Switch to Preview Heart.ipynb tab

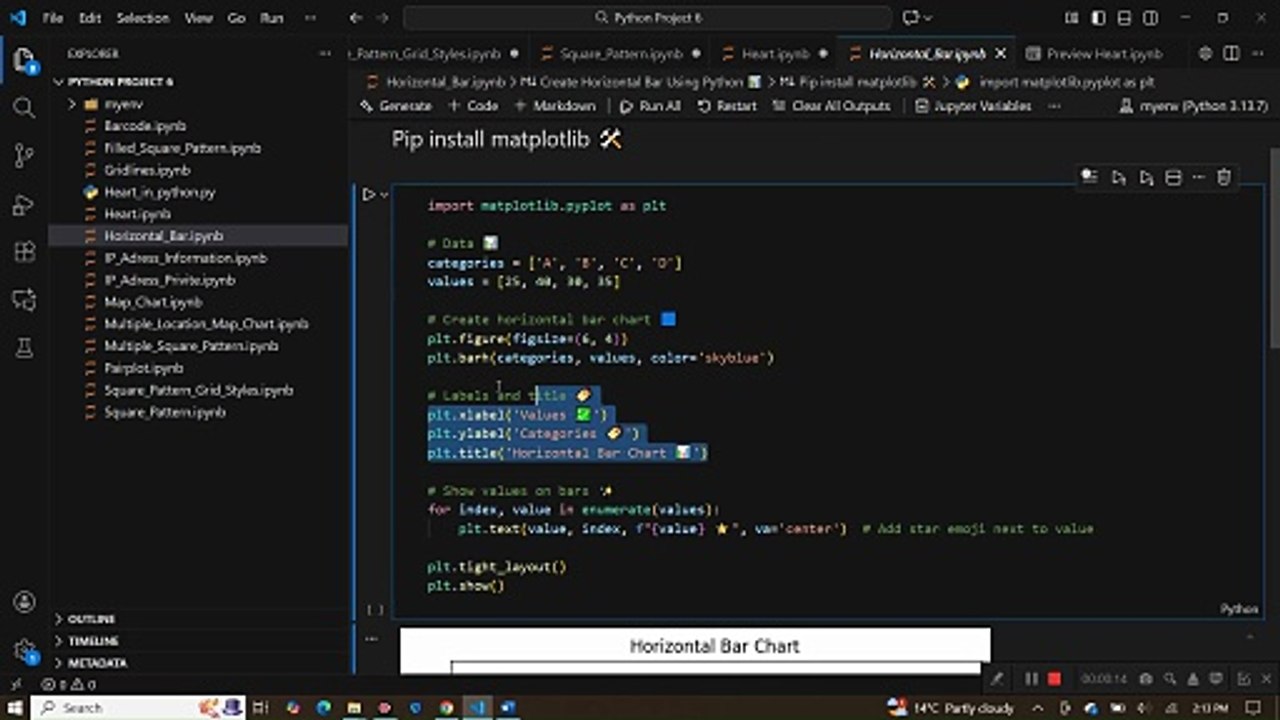coord(1103,54)
